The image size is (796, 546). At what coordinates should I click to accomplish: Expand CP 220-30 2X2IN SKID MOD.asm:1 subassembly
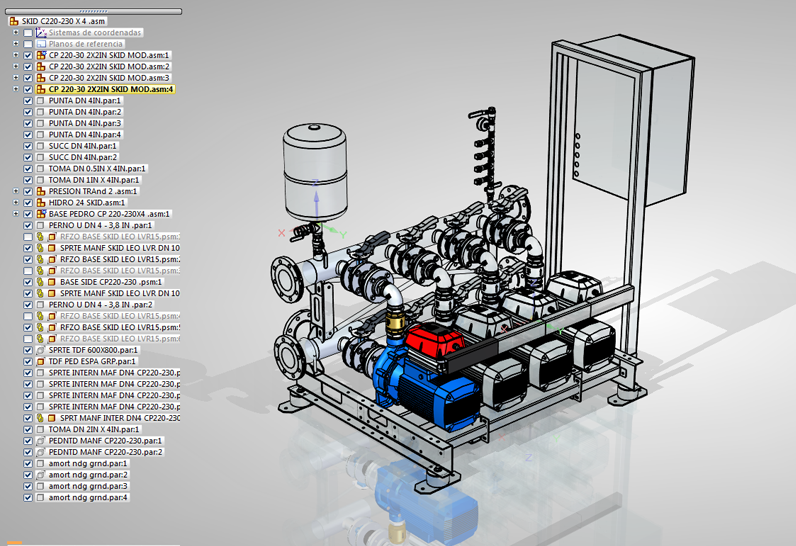pos(16,55)
